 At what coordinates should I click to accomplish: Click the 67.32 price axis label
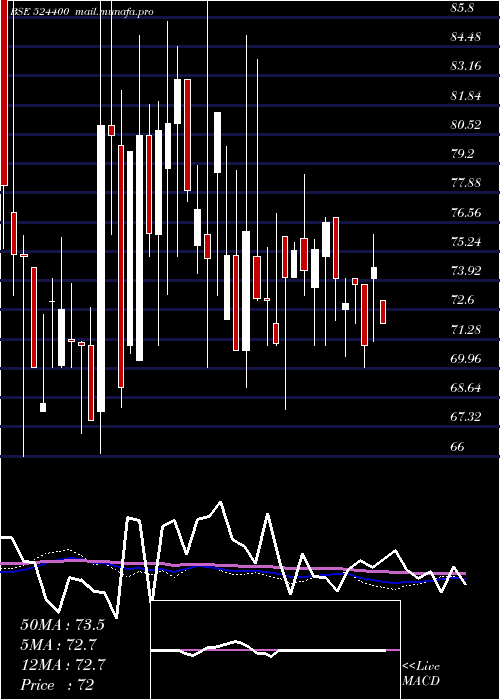466,417
